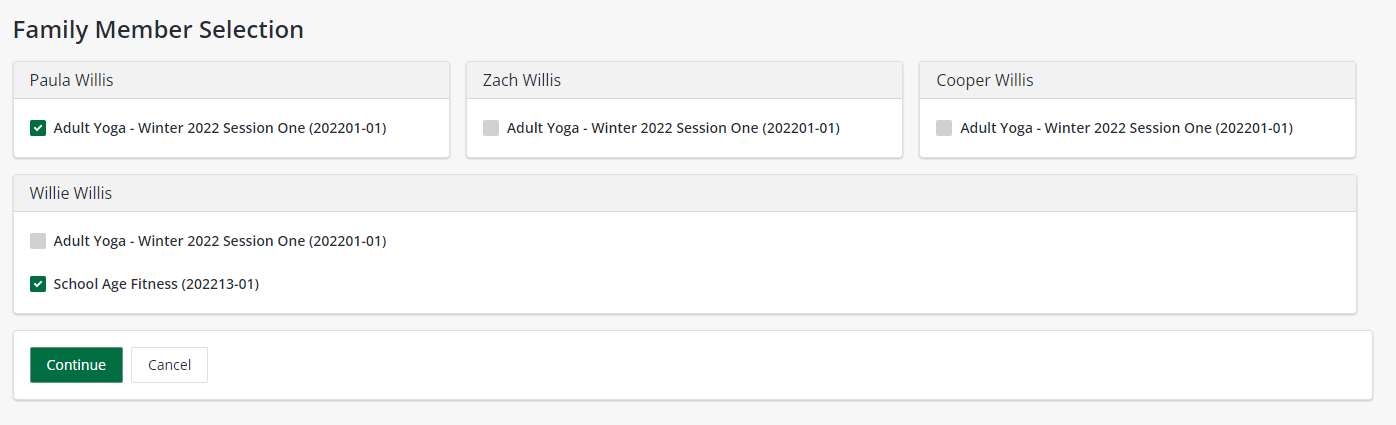This screenshot has height=425, width=1396.
Task: Click empty area of the Continue/Cancel footer panel
Action: (780, 365)
